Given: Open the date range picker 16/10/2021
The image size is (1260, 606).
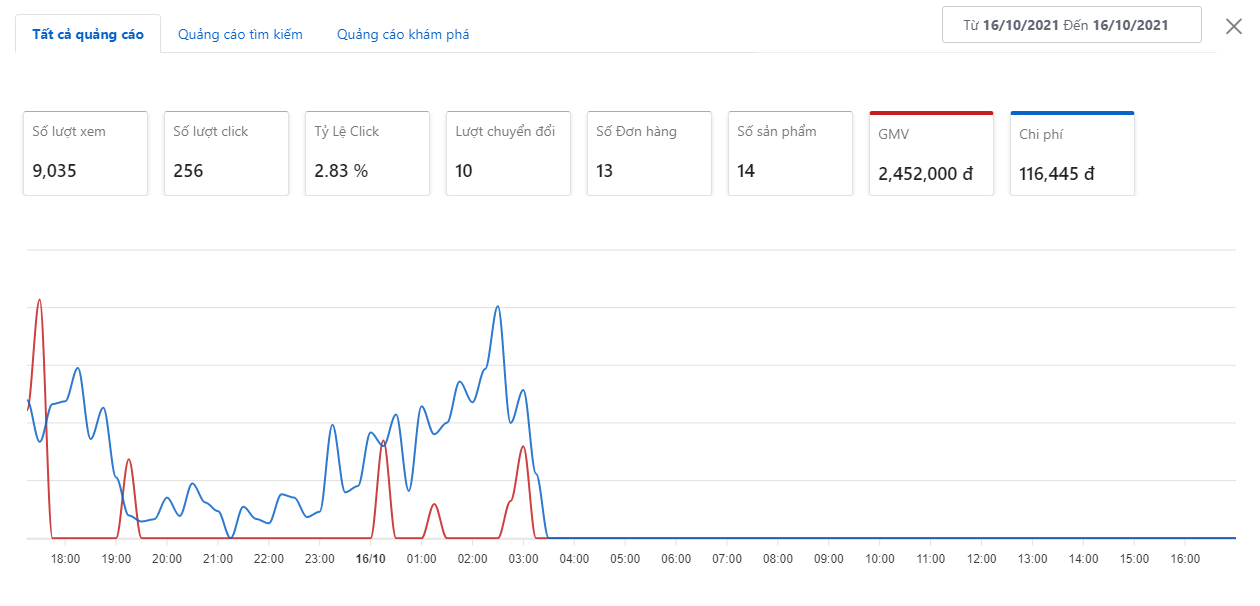Looking at the screenshot, I should click(1071, 26).
